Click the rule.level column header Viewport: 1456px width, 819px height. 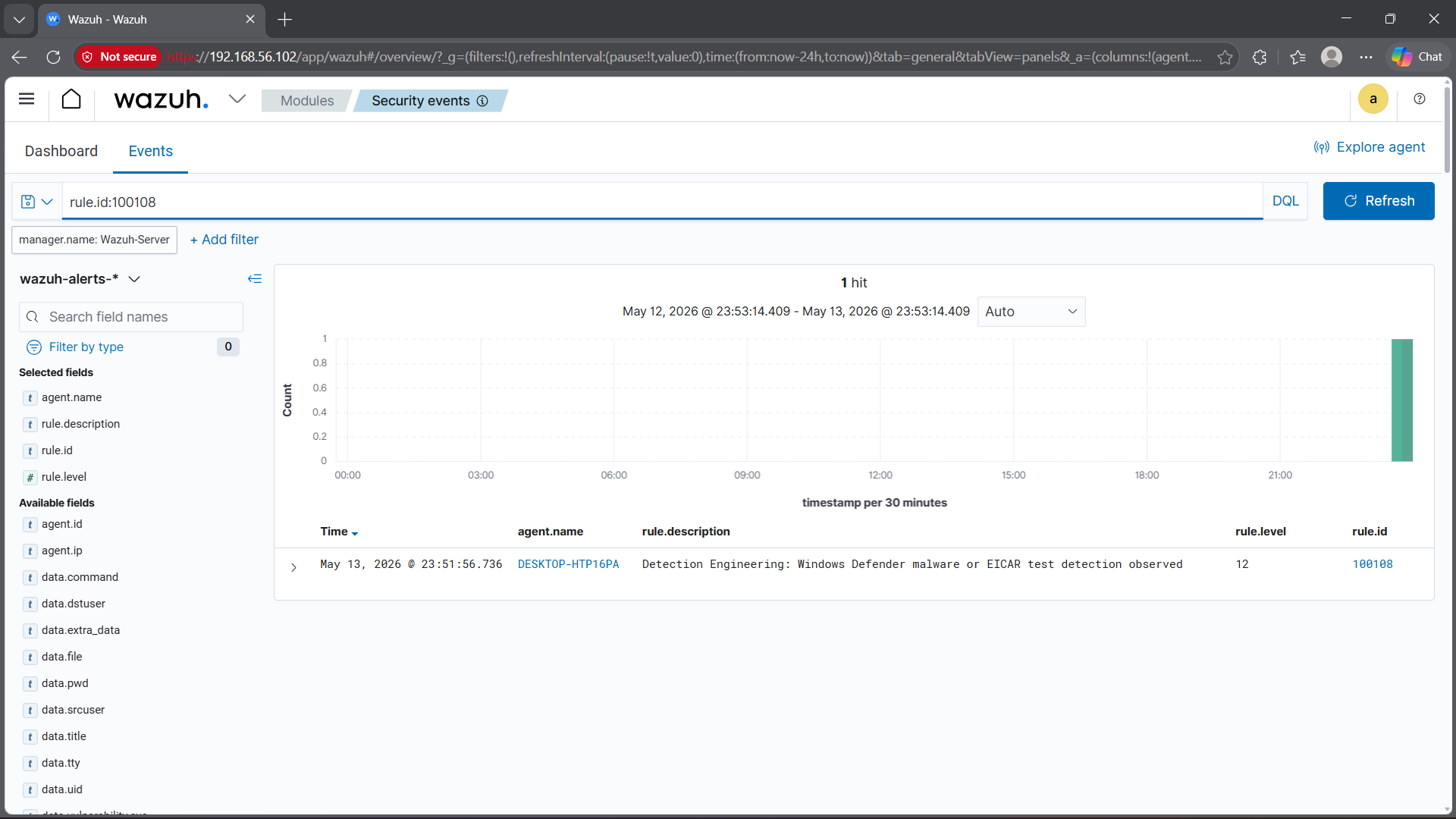click(x=1260, y=532)
